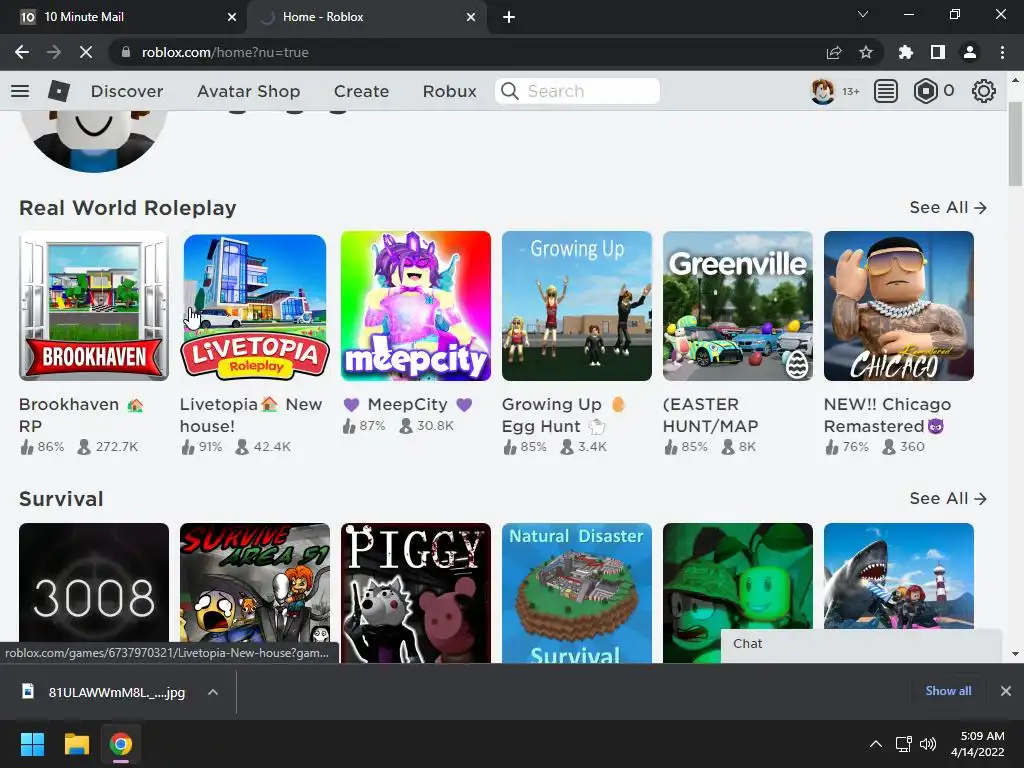
Task: Open a new browser tab
Action: pyautogui.click(x=509, y=17)
